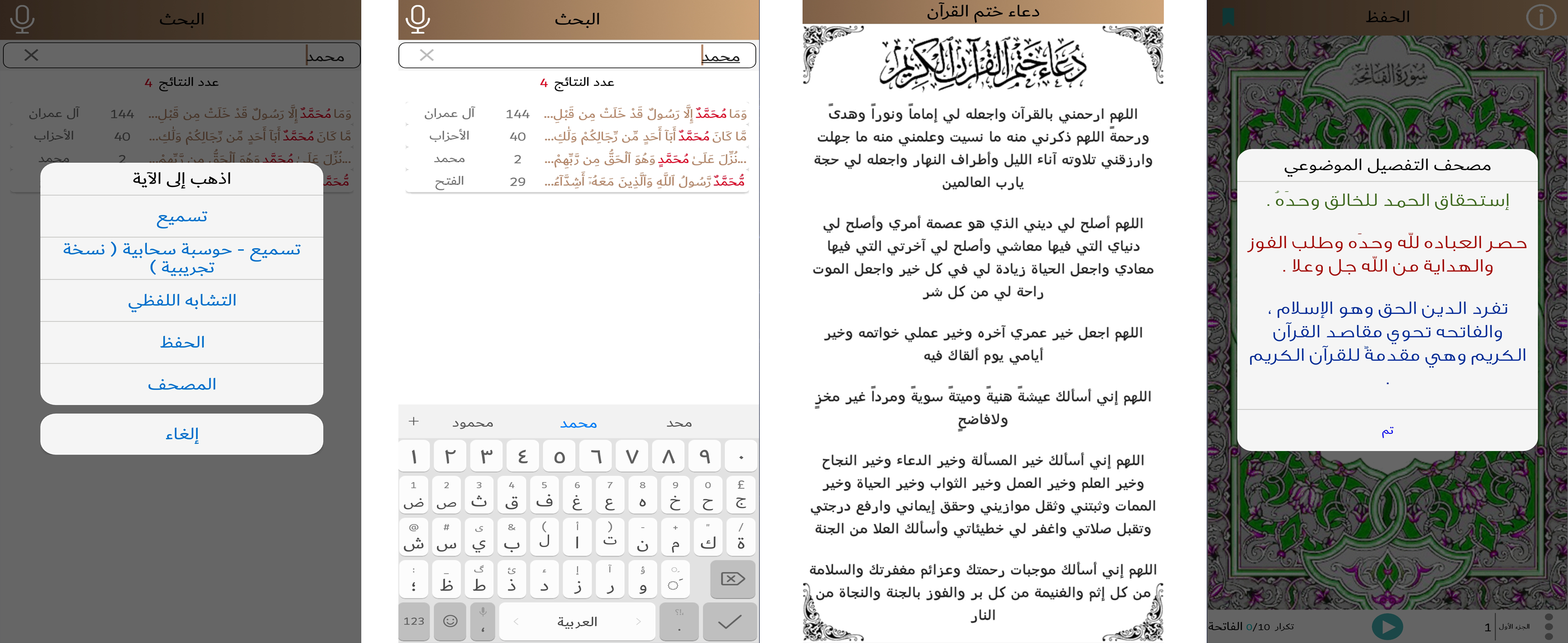
Task: Tap the Arabic zero dot numeral key
Action: [741, 456]
